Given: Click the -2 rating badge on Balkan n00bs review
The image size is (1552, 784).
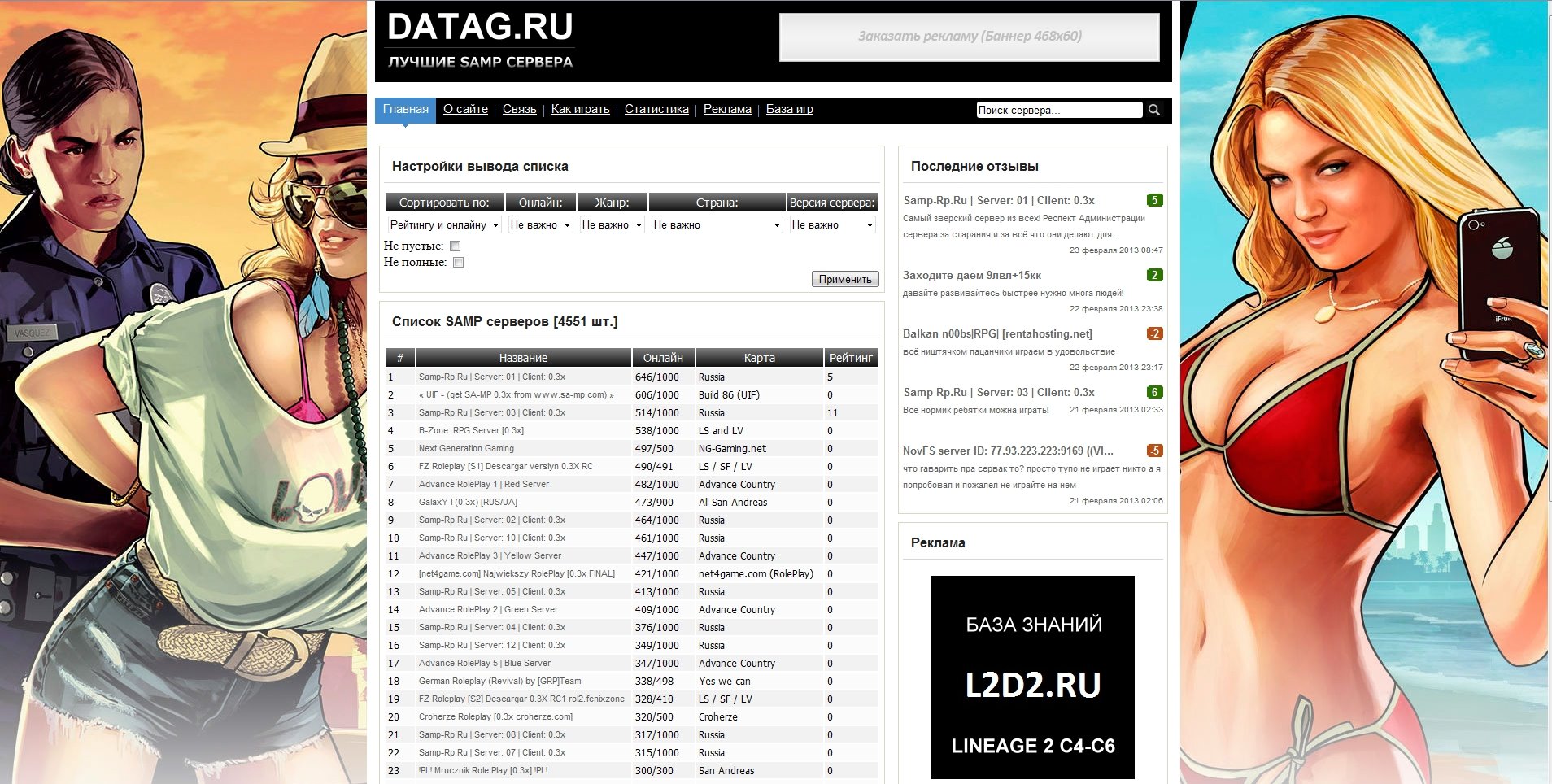Looking at the screenshot, I should pos(1154,333).
